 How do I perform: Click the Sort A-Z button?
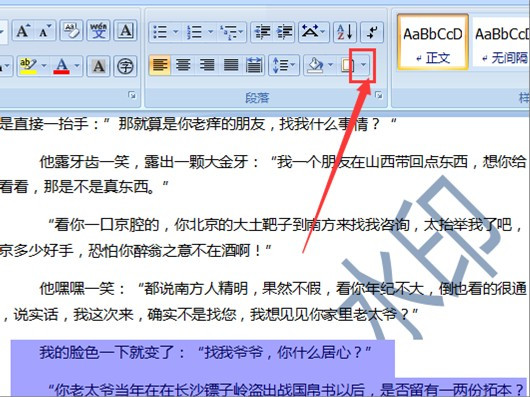point(345,32)
